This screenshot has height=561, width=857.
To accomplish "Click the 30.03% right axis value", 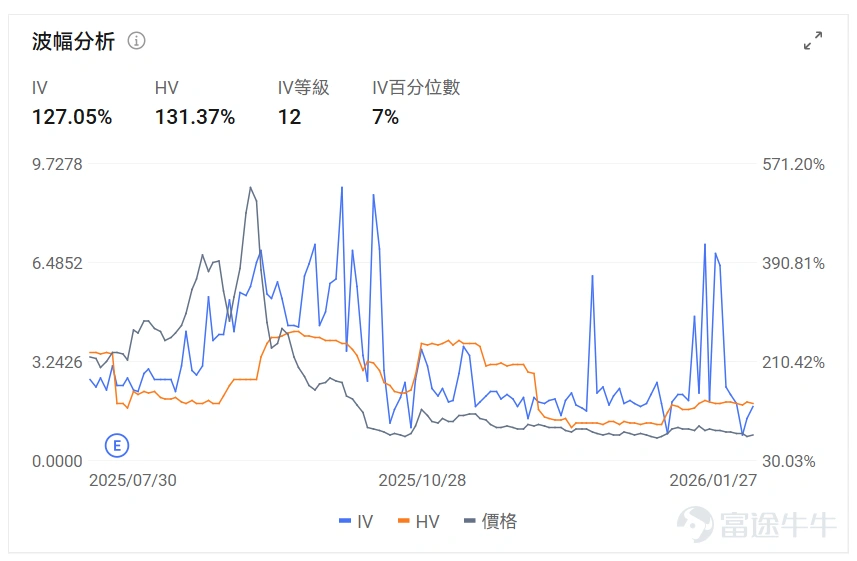I will [789, 461].
